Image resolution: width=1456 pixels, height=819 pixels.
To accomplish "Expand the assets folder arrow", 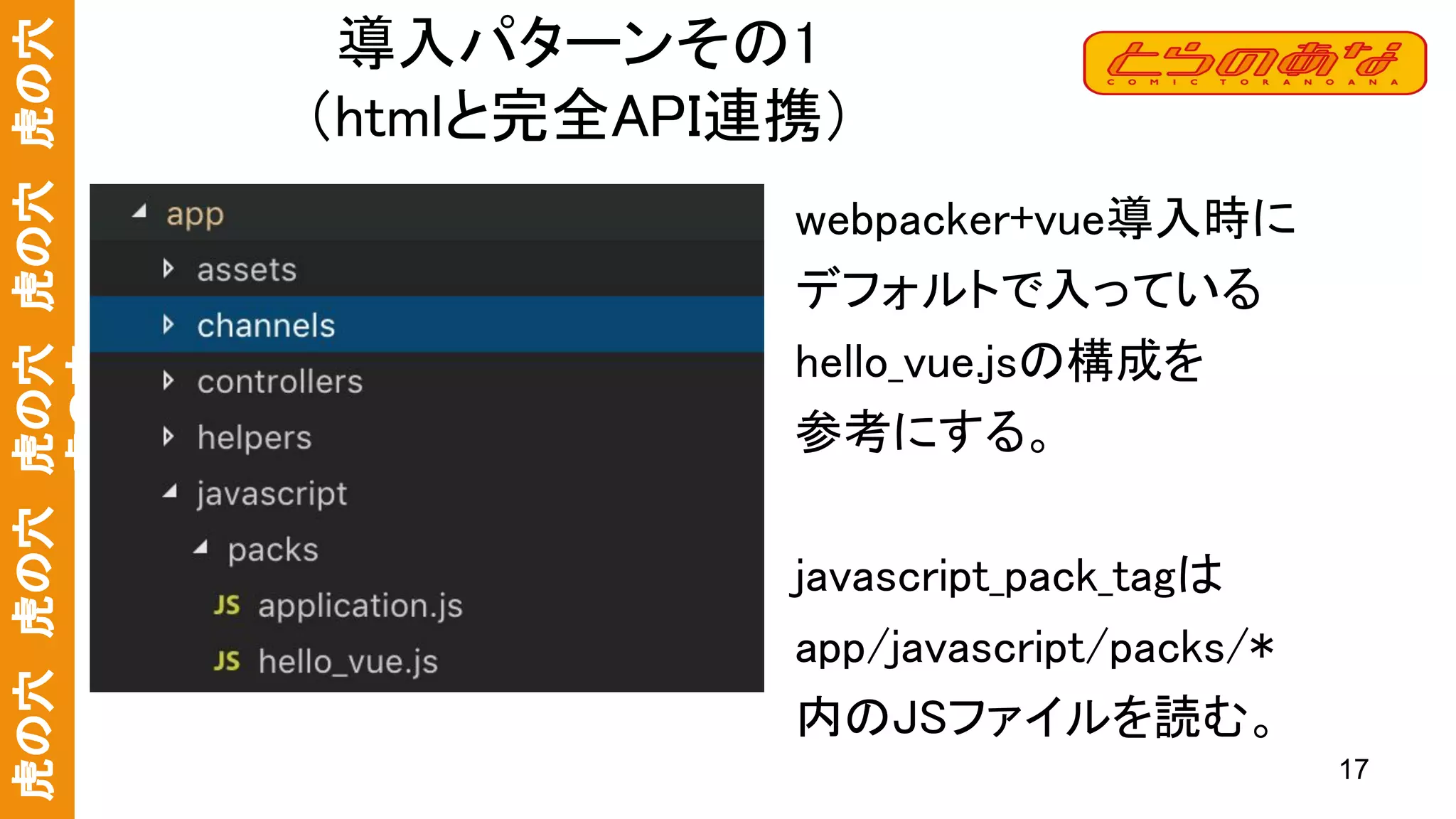I will click(x=168, y=269).
